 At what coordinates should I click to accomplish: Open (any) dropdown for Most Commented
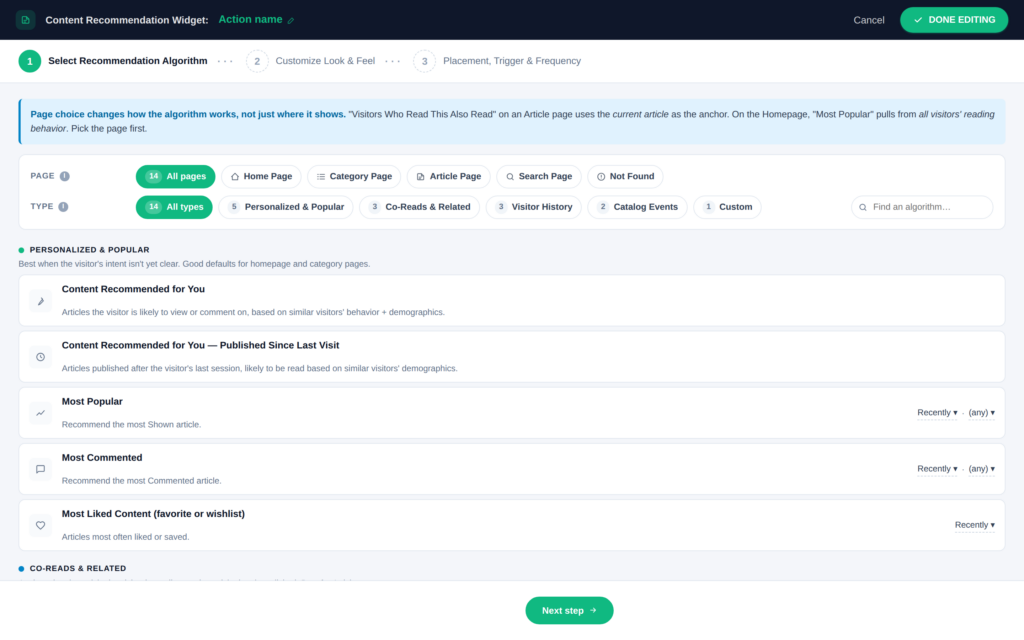(982, 469)
